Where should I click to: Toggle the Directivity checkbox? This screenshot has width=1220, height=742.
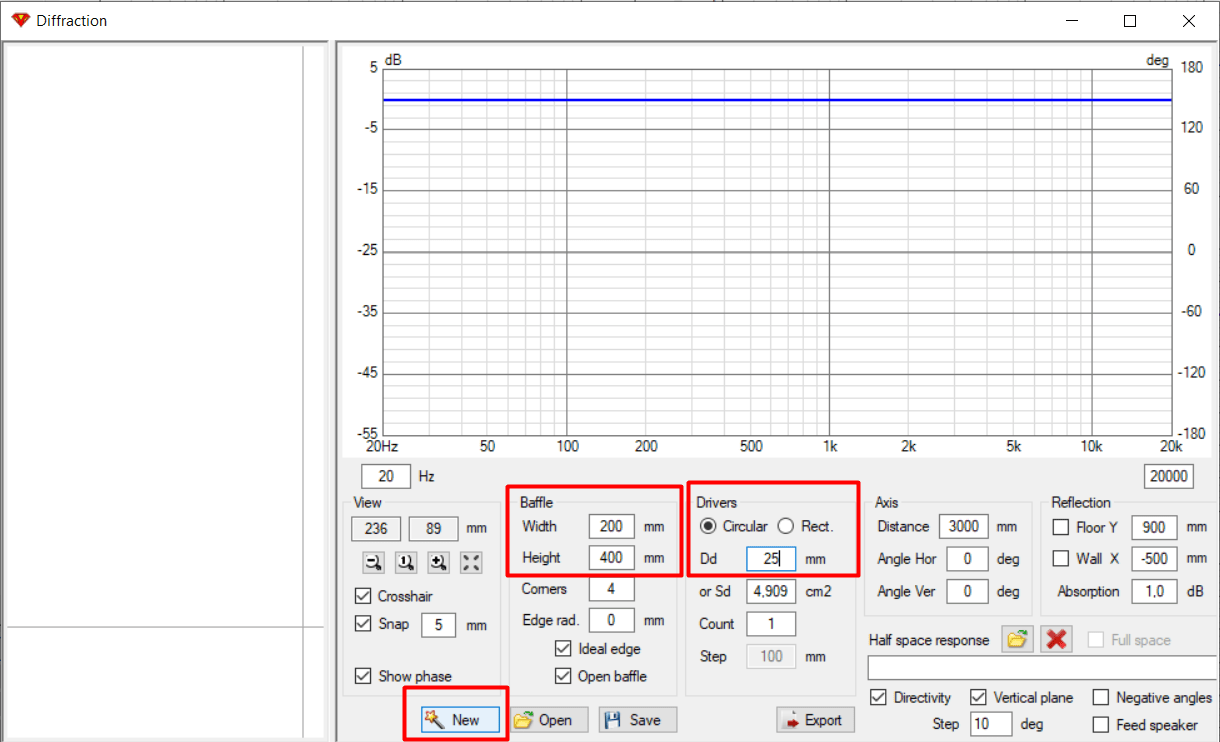[x=879, y=697]
